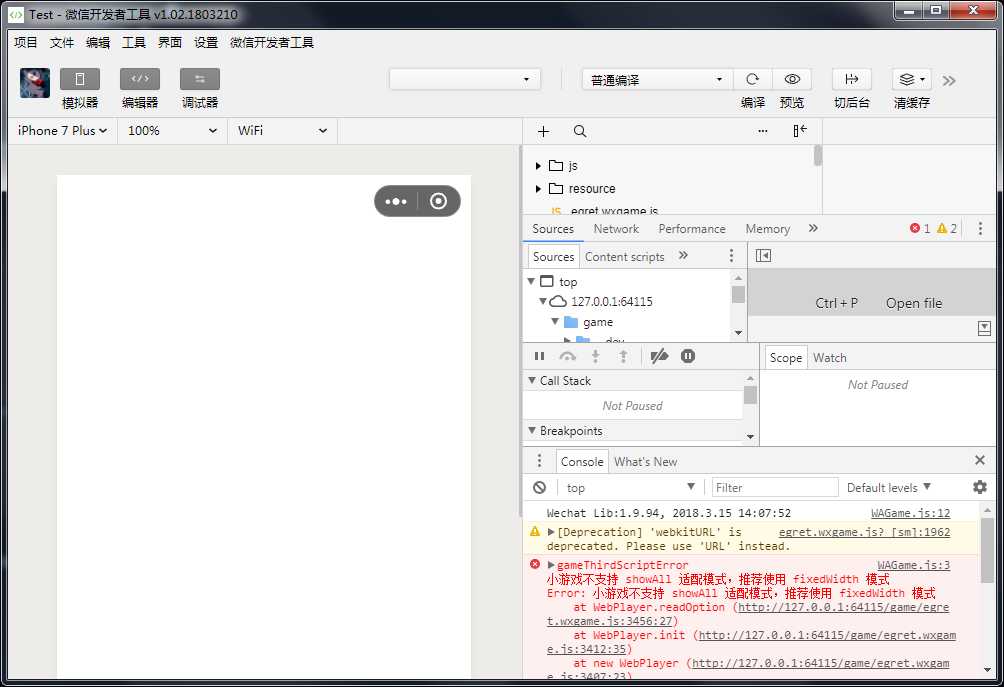Toggle the 调试器 debugger panel

click(200, 79)
